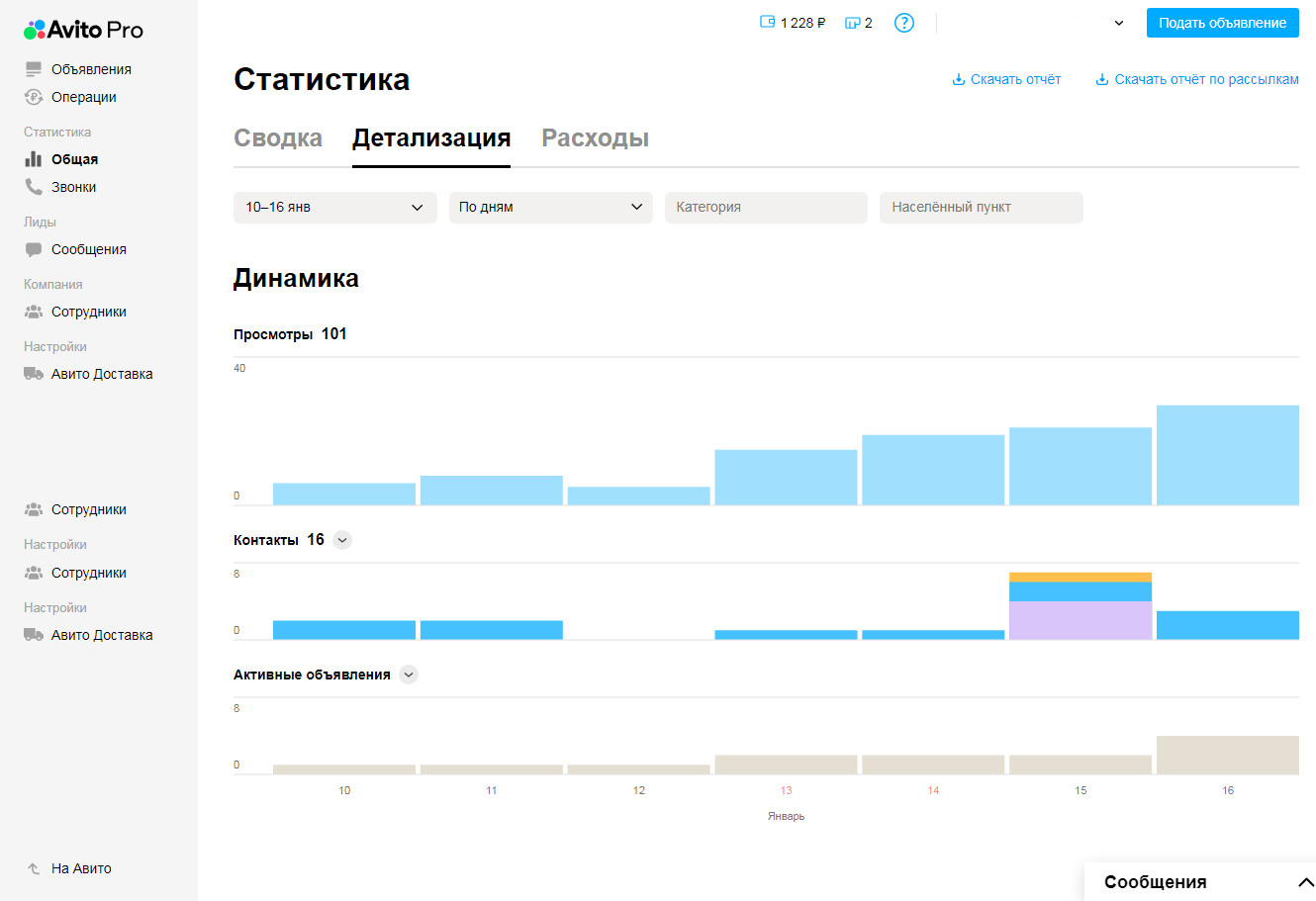This screenshot has height=901, width=1316.
Task: Switch to the Сводка tab
Action: [x=278, y=137]
